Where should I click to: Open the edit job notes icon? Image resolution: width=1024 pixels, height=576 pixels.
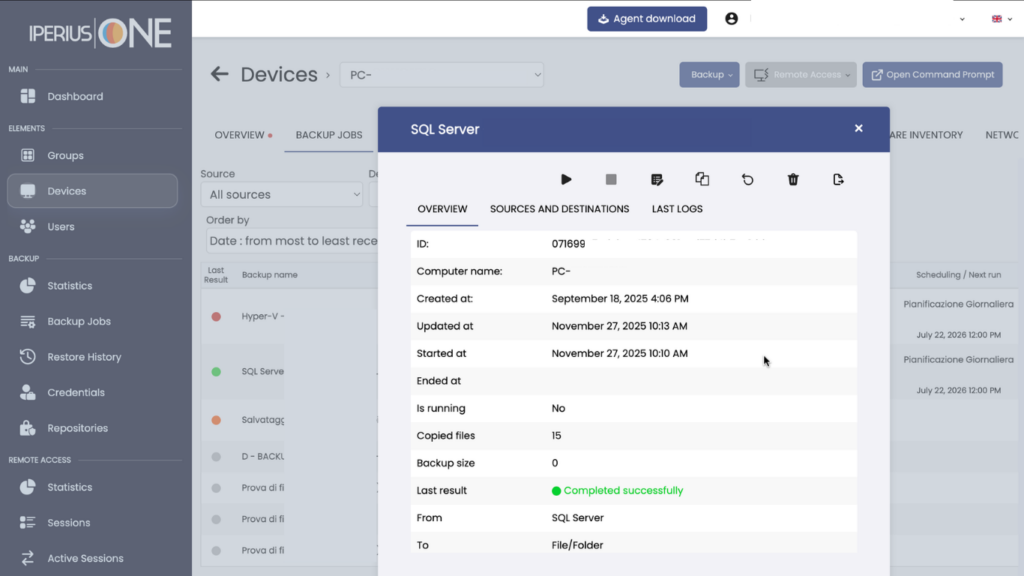pos(657,180)
